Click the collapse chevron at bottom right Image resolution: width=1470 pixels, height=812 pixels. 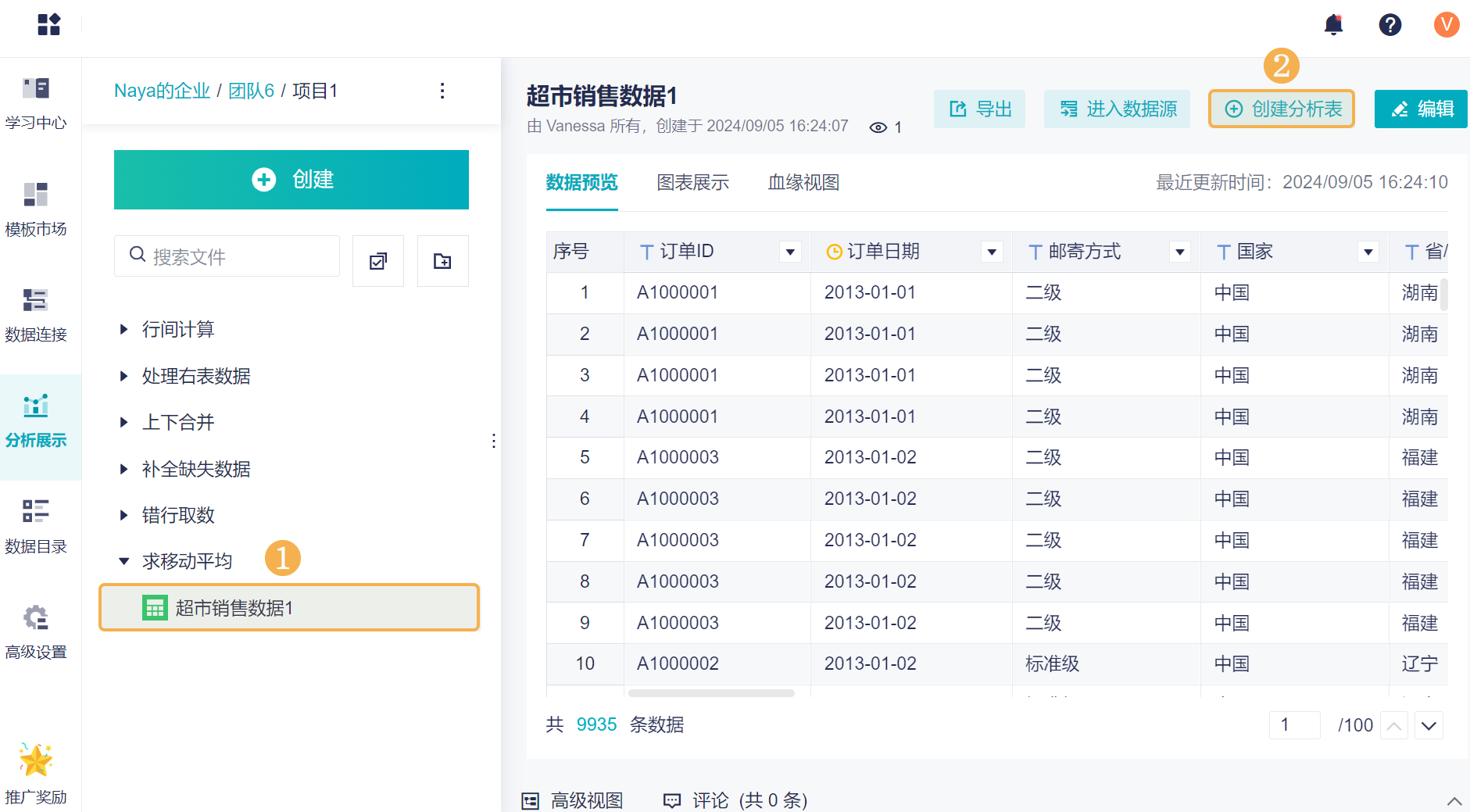(1454, 801)
